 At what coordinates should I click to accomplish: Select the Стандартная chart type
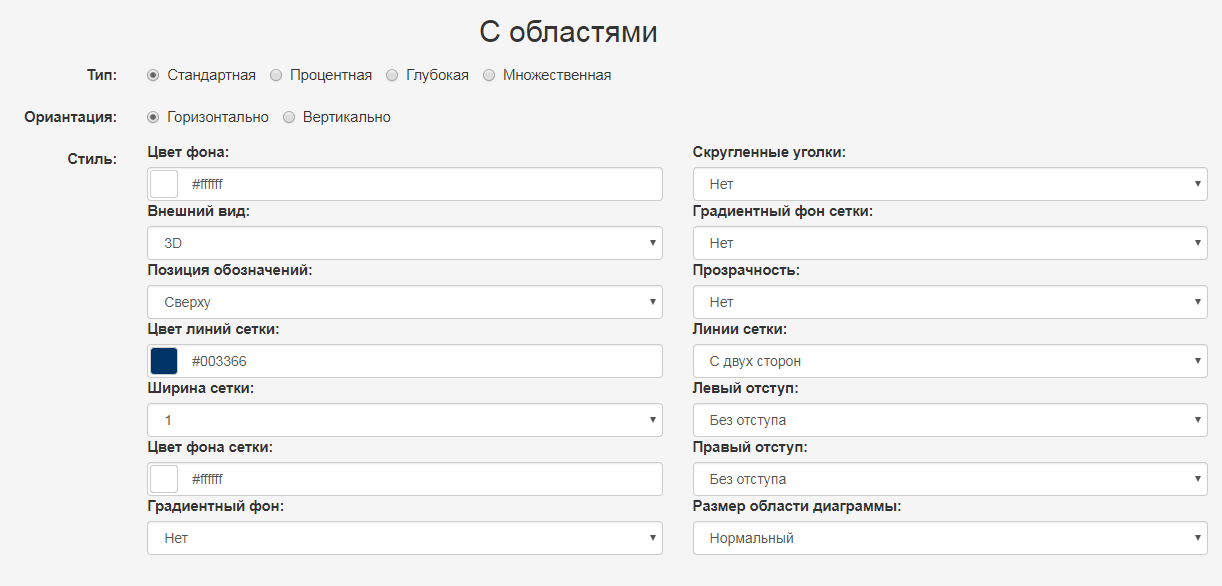152,74
